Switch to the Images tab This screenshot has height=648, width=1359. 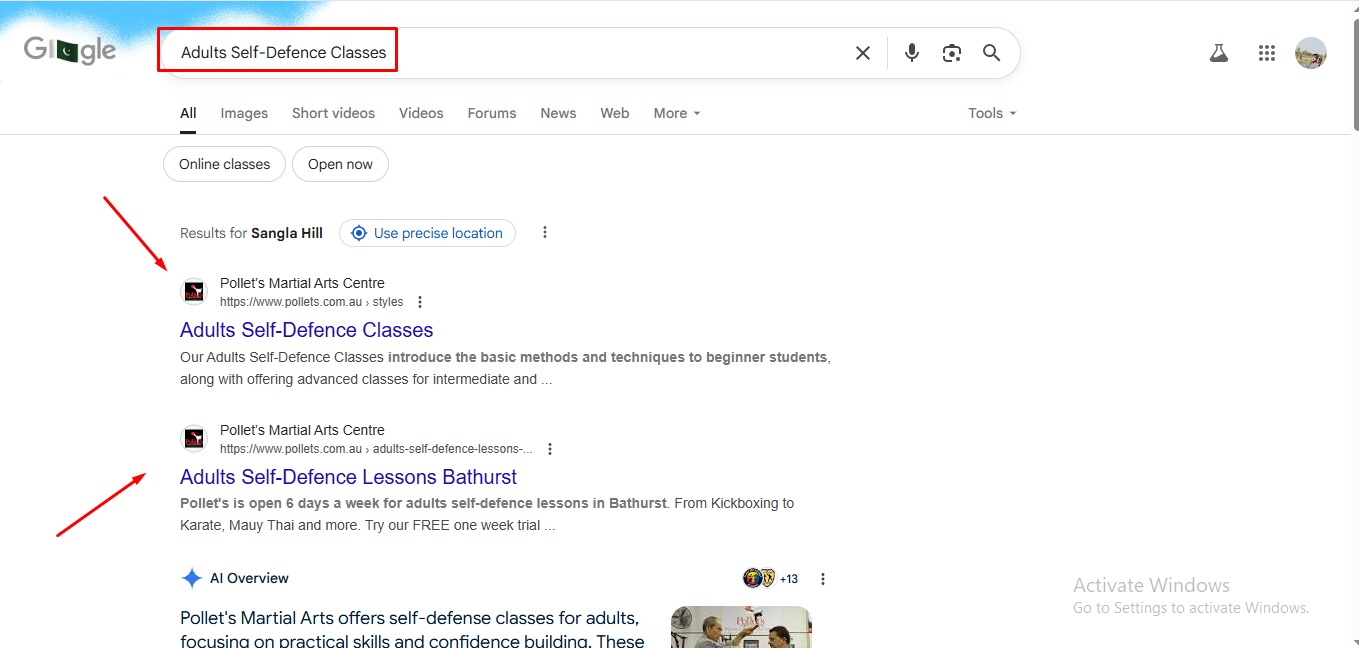point(244,113)
